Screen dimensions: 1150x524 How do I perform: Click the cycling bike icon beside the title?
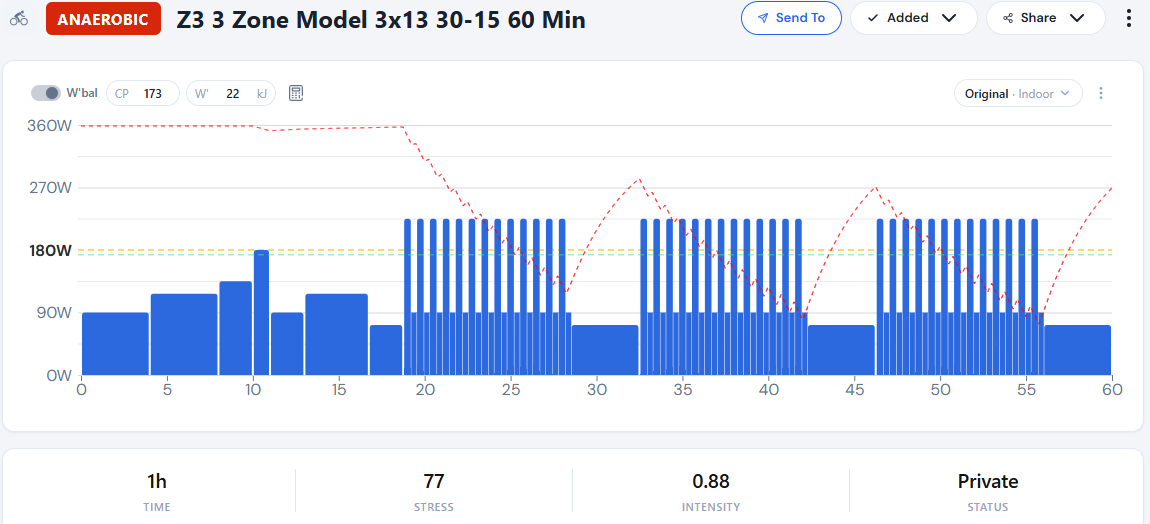pyautogui.click(x=19, y=18)
